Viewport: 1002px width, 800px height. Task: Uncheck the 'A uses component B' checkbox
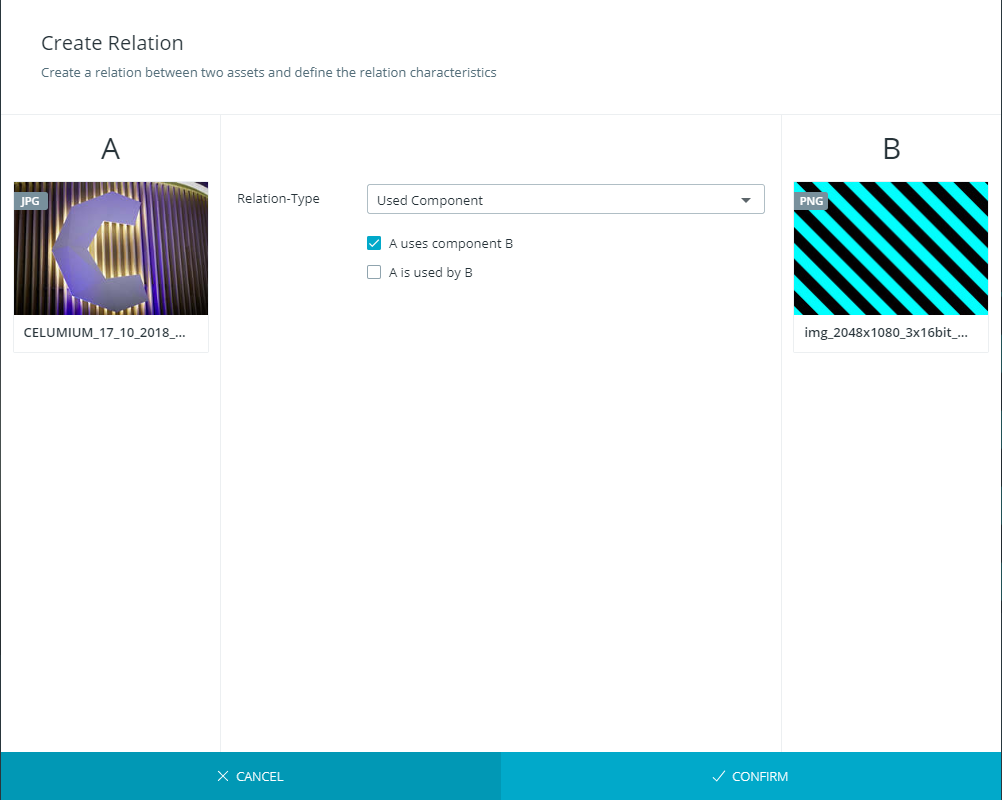click(x=374, y=243)
